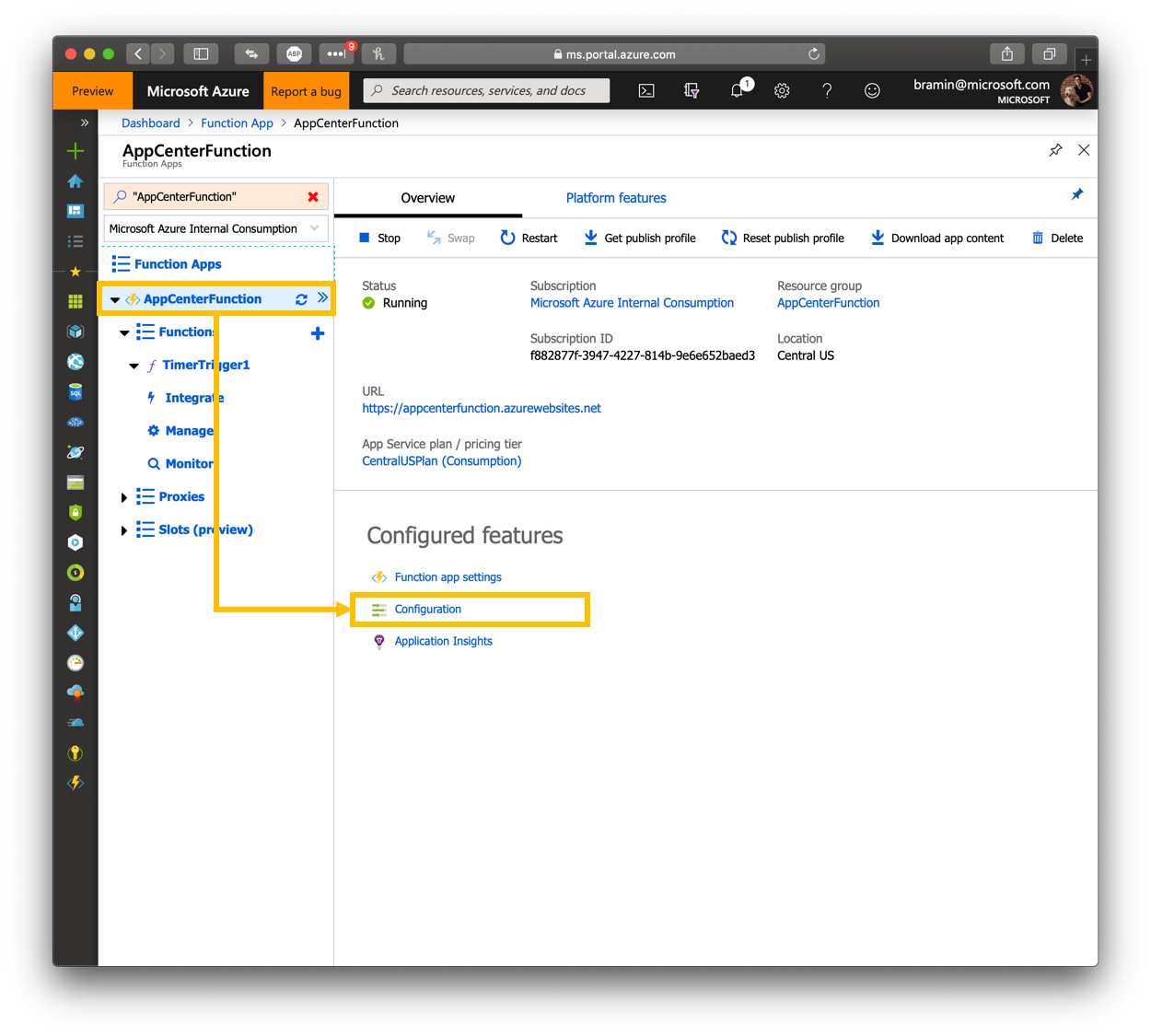Open the Help question mark
This screenshot has height=1036, width=1151.
(x=827, y=90)
